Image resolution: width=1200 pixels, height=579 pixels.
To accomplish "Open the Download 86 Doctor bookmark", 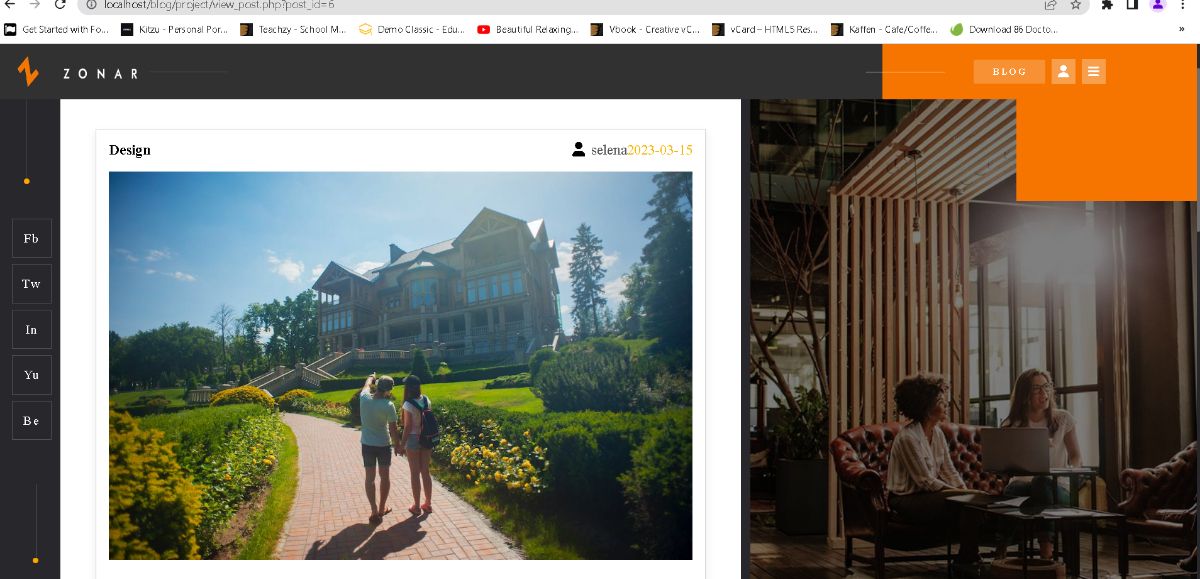I will pyautogui.click(x=1003, y=29).
